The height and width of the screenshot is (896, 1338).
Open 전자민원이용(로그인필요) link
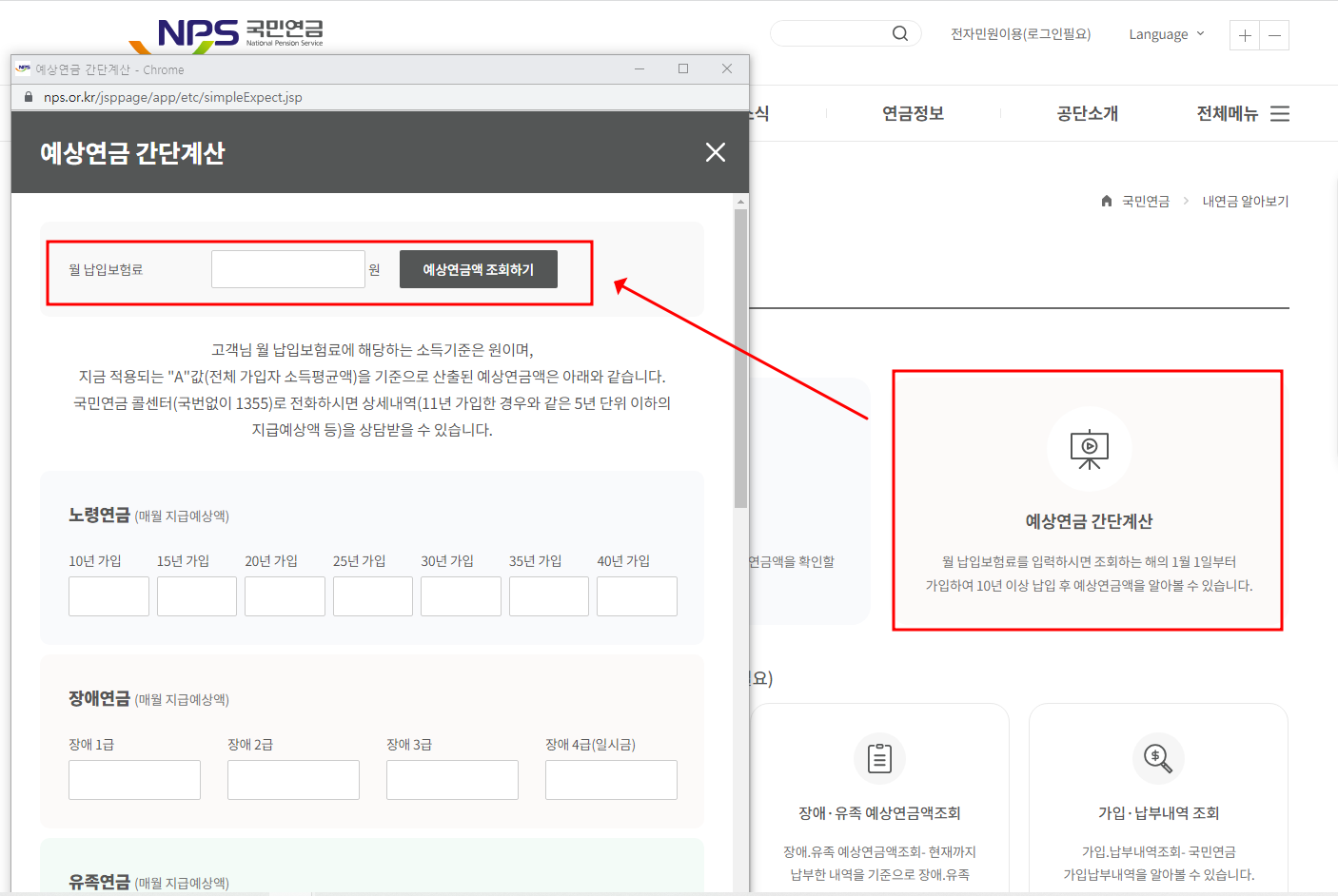coord(1020,33)
